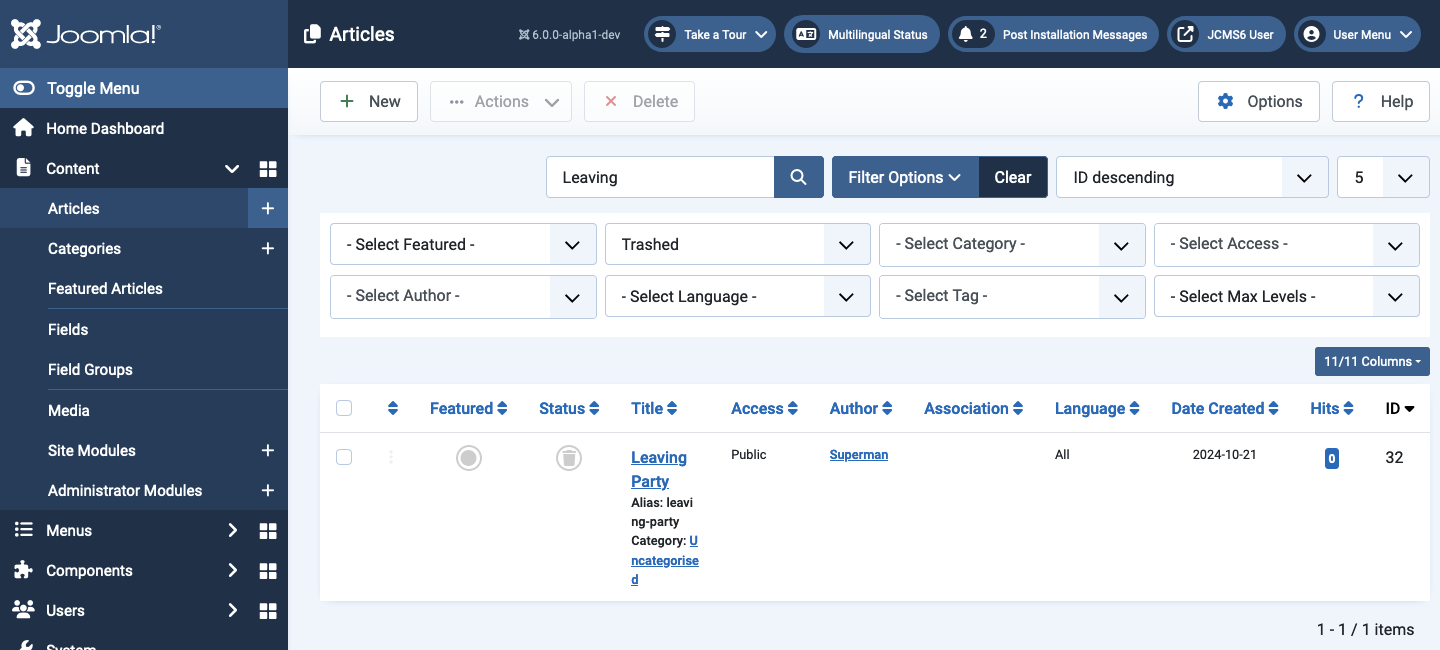Click the search text field containing Leaving

660,177
